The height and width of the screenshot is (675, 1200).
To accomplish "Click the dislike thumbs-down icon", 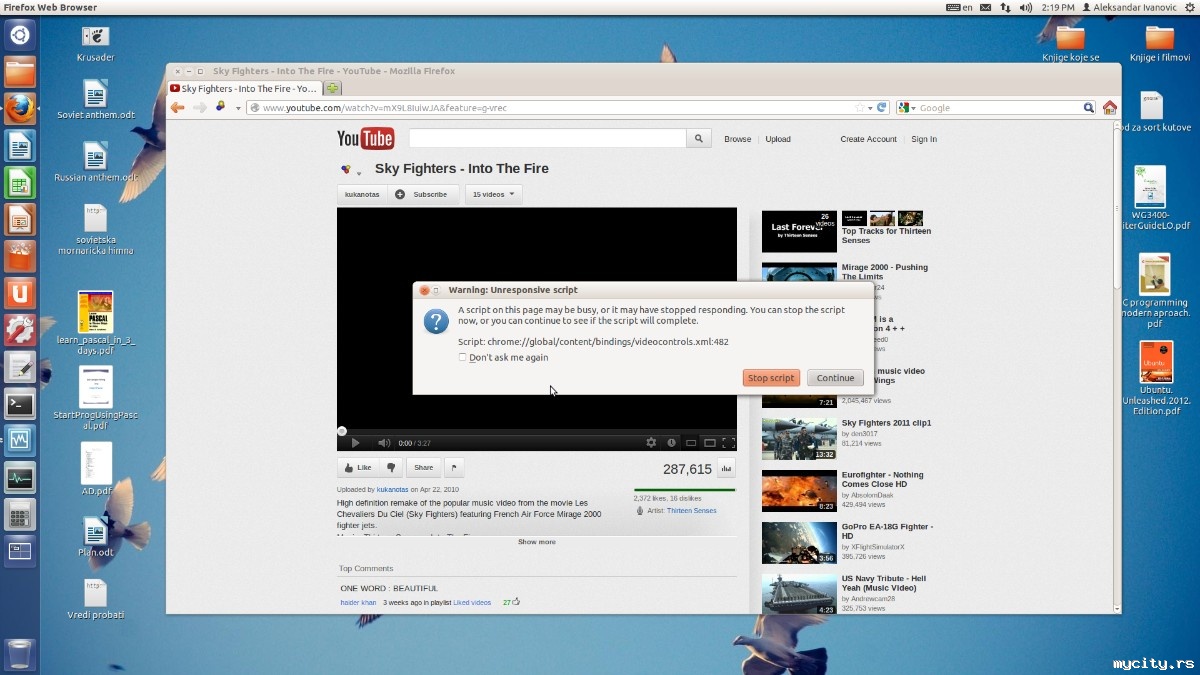I will coord(391,467).
